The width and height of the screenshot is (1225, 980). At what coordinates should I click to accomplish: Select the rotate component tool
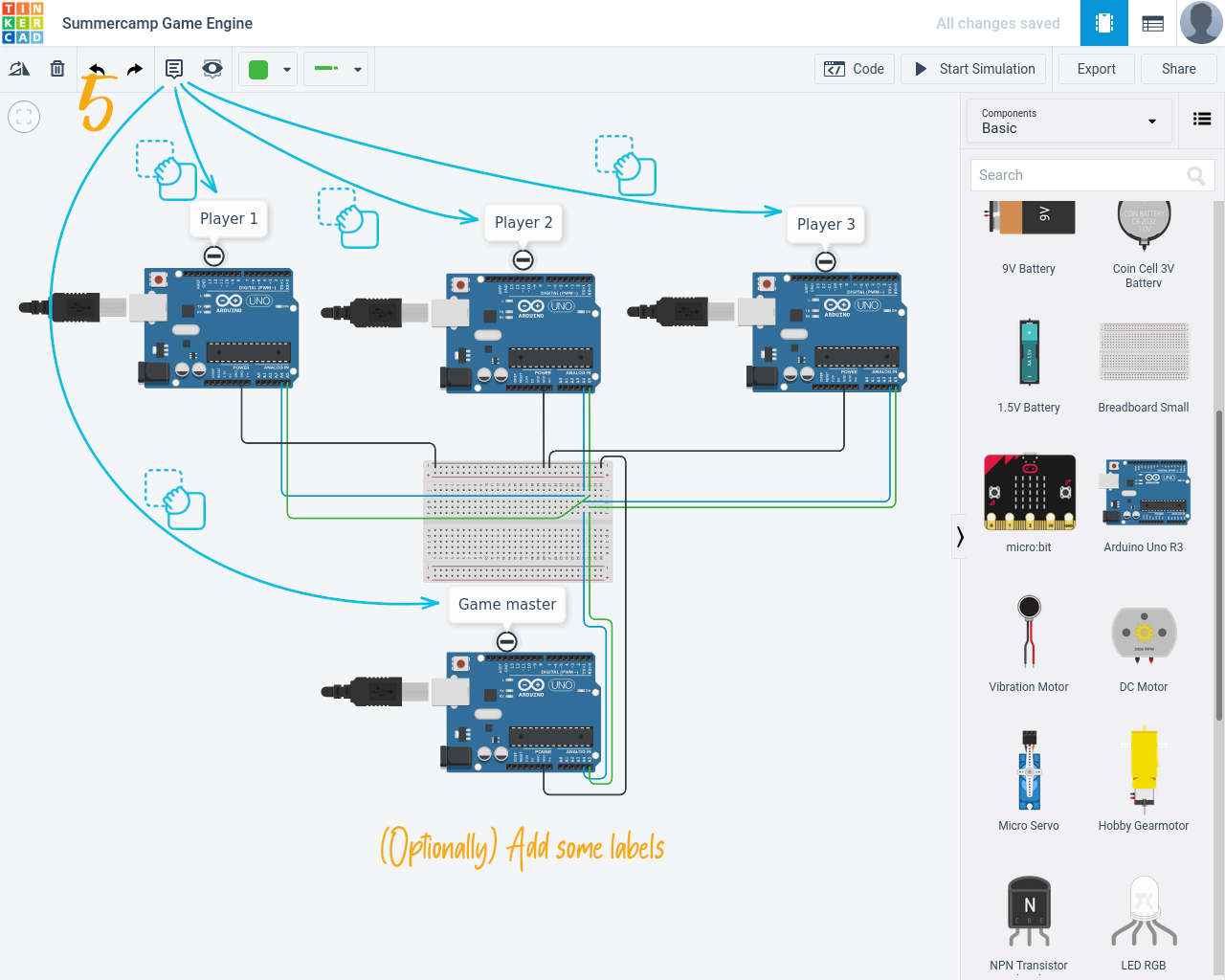pyautogui.click(x=19, y=69)
